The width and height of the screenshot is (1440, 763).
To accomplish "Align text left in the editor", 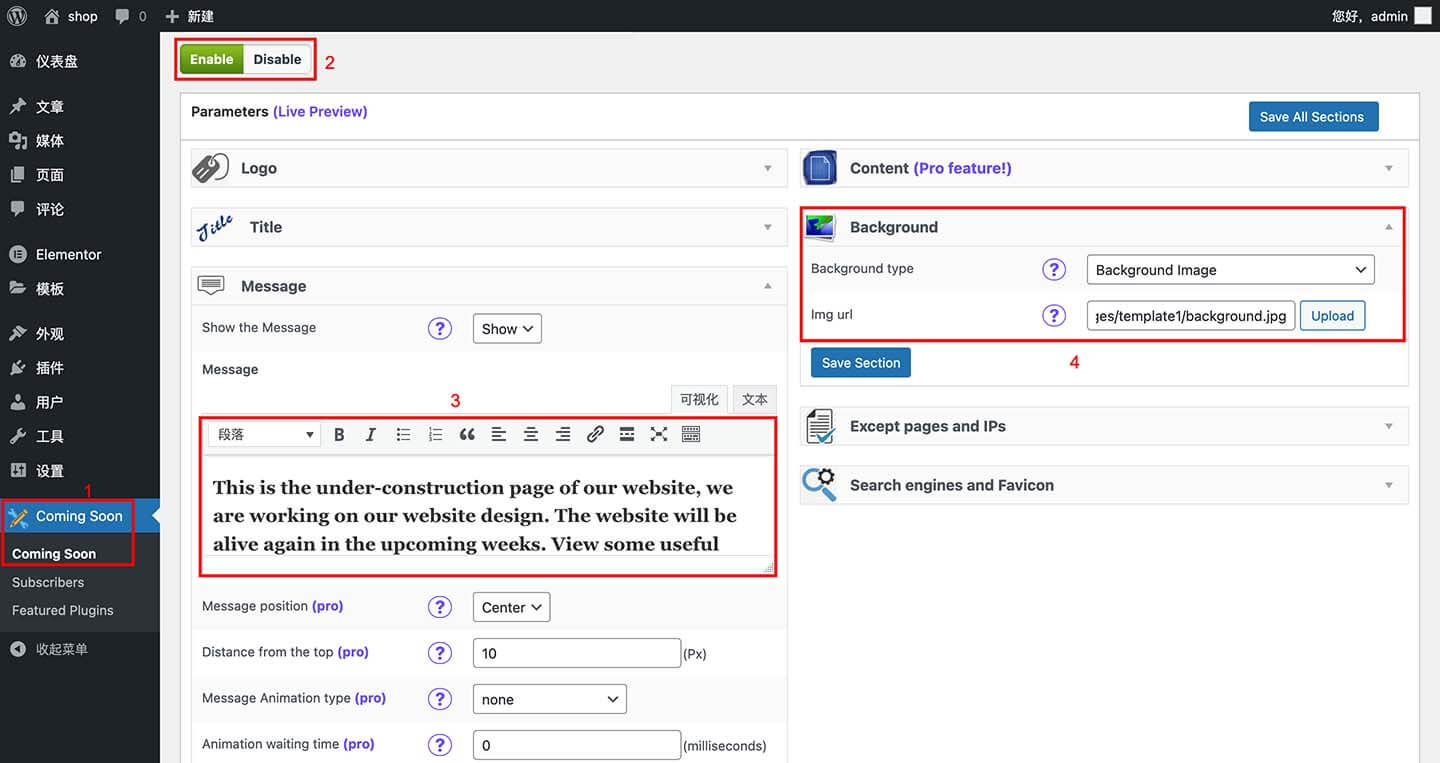I will tap(499, 434).
